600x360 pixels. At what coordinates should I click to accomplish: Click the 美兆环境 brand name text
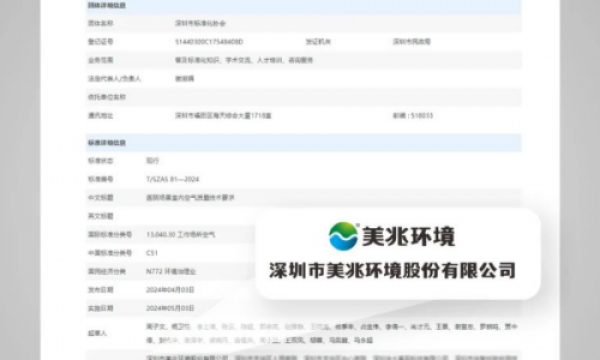point(409,236)
